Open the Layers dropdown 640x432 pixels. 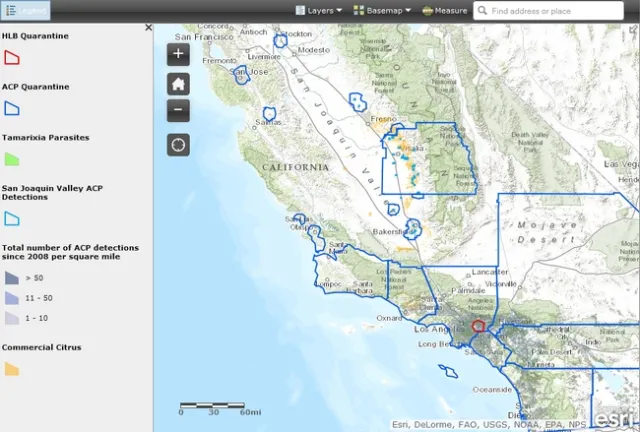click(x=319, y=11)
